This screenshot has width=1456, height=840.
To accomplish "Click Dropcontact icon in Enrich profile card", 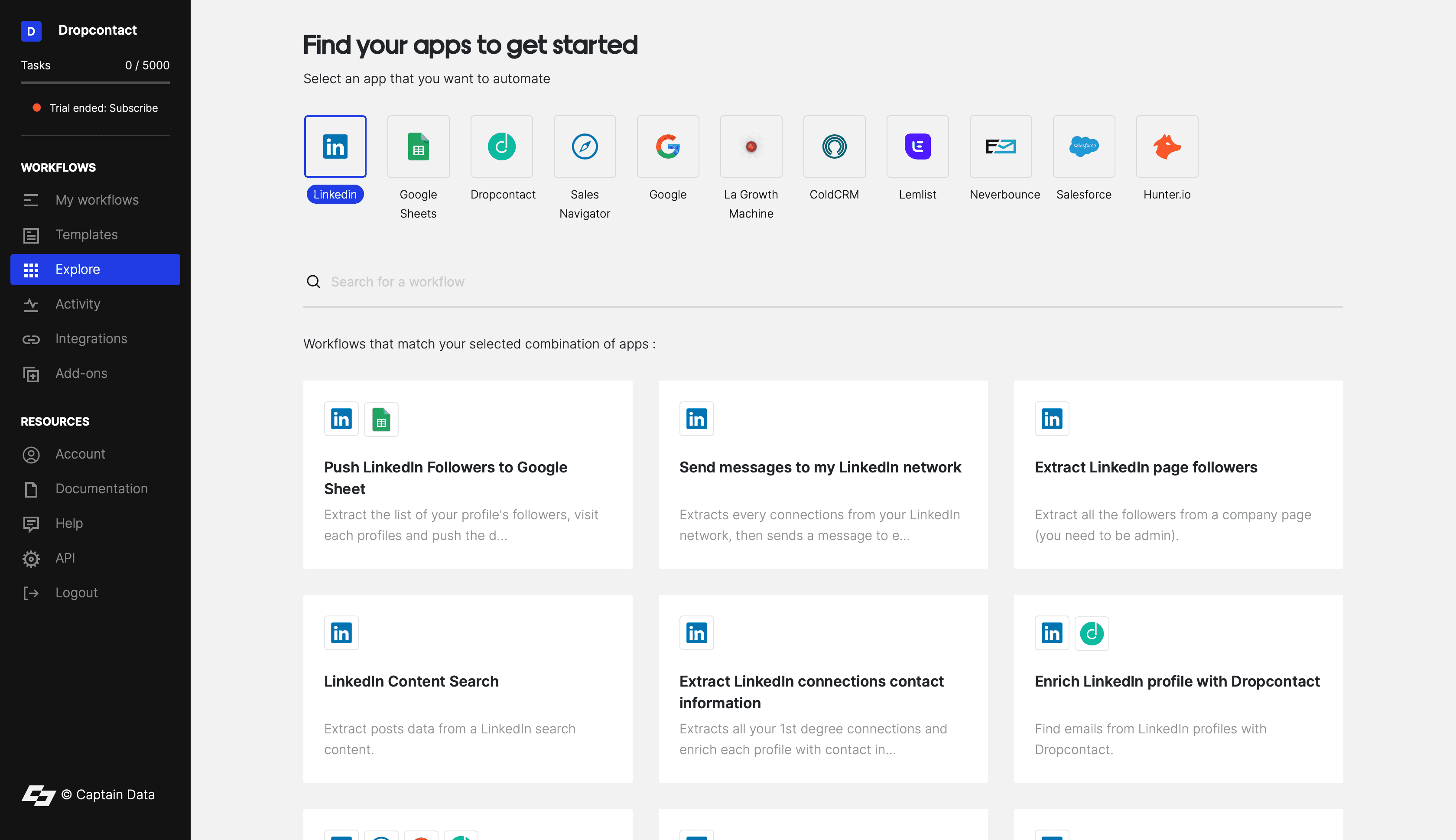I will coord(1092,633).
